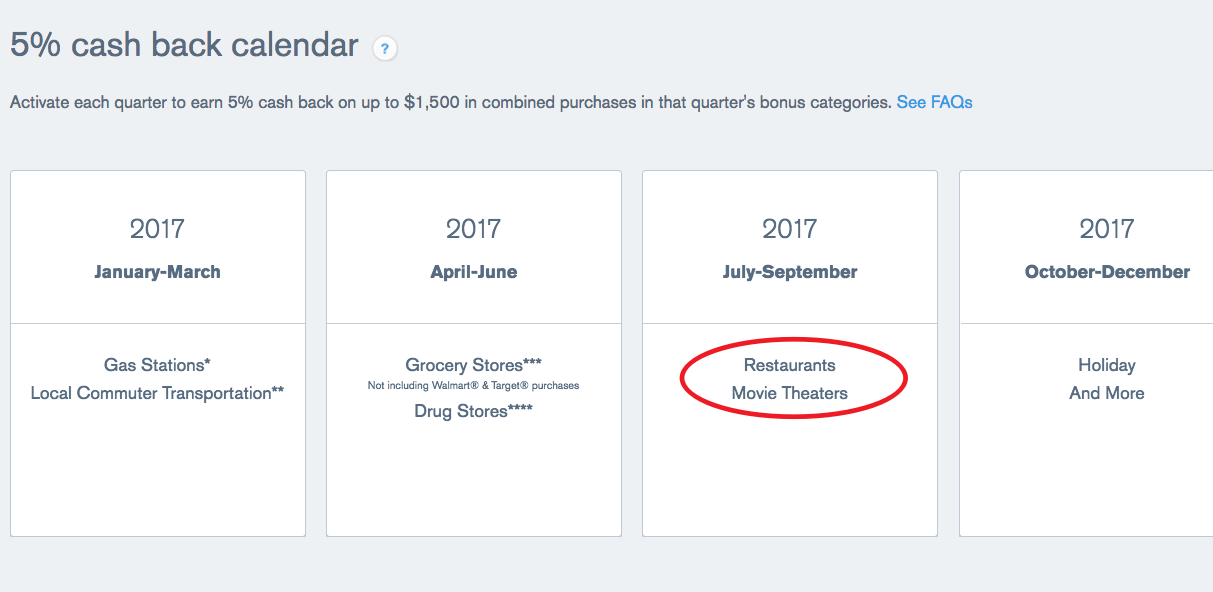This screenshot has height=592, width=1213.
Task: Click the question mark help icon
Action: tap(385, 48)
